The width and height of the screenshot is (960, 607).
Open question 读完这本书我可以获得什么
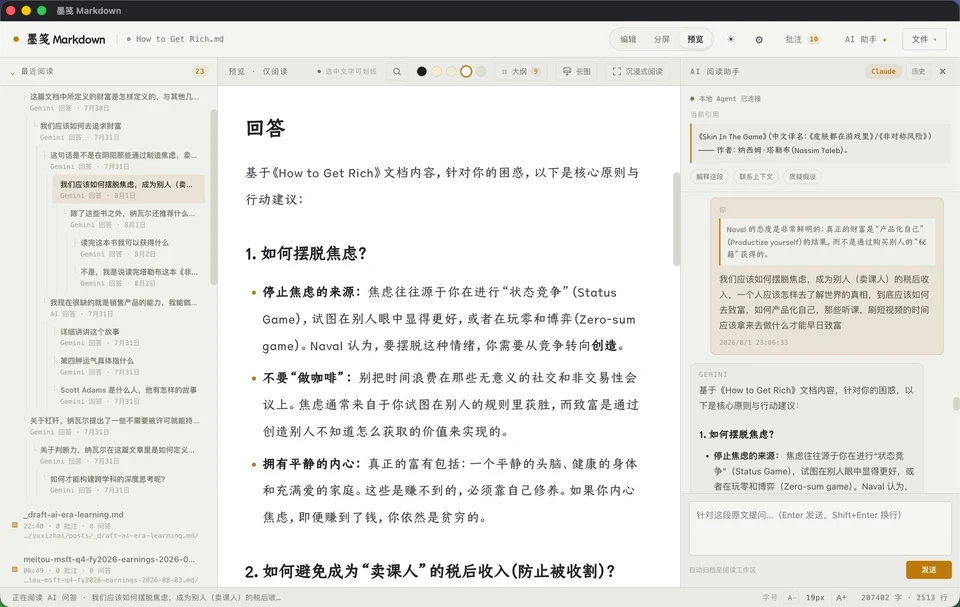(x=140, y=248)
